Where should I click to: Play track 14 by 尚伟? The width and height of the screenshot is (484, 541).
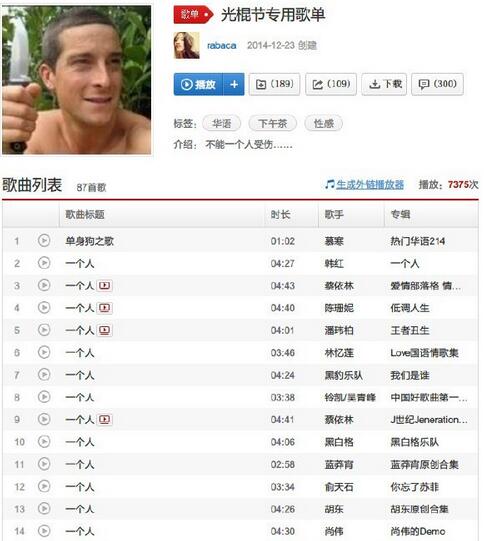[44, 531]
